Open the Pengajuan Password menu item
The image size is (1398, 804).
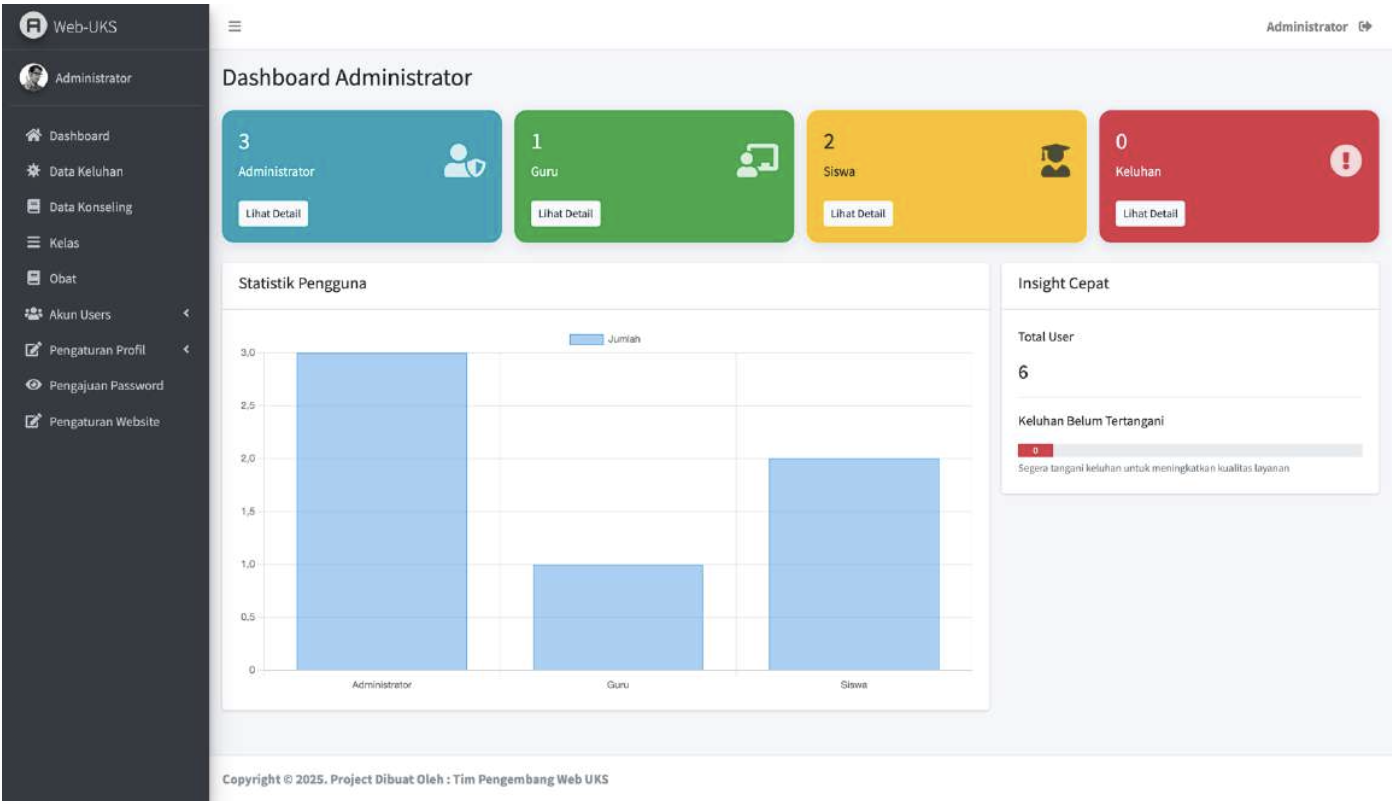105,385
